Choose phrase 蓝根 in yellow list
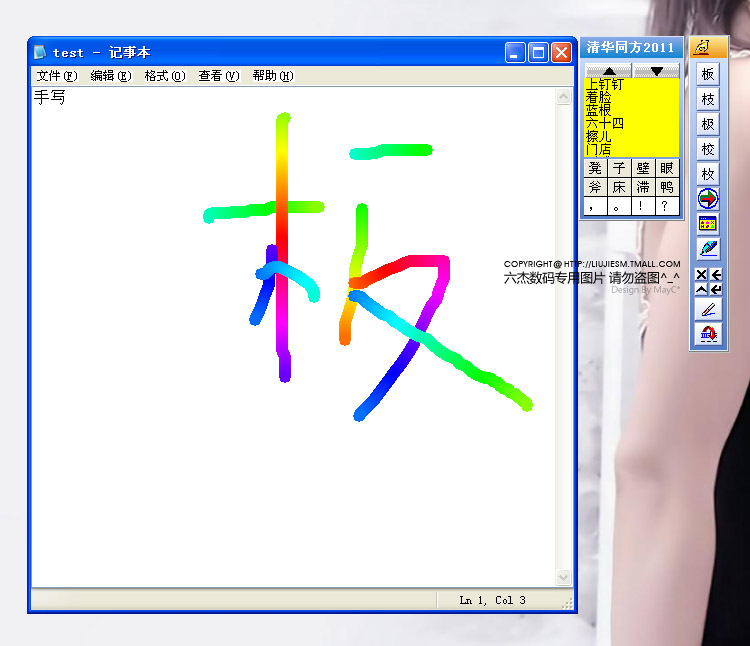This screenshot has width=750, height=646. click(598, 110)
